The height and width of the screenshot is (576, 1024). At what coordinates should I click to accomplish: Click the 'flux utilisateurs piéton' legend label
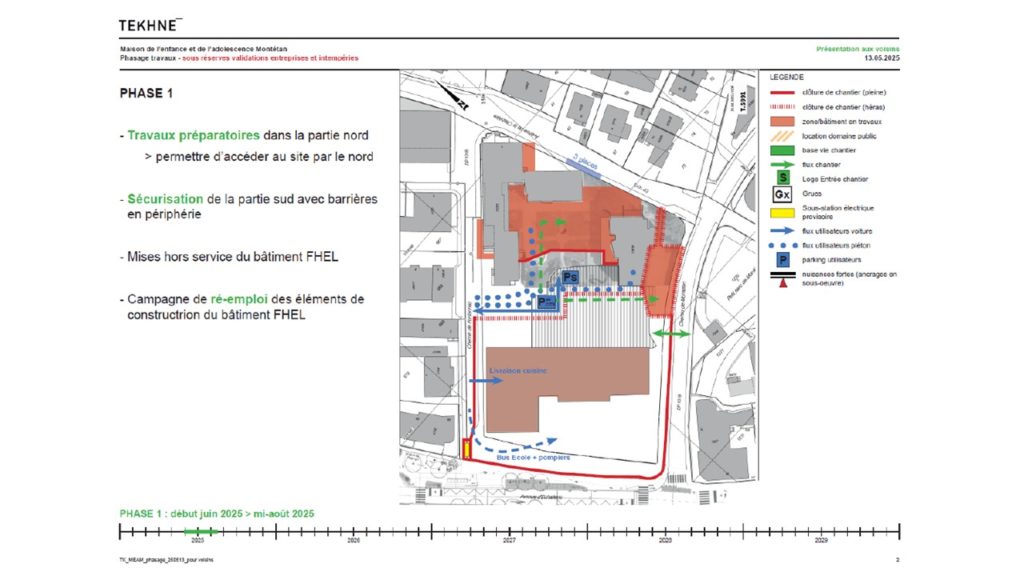[x=836, y=246]
